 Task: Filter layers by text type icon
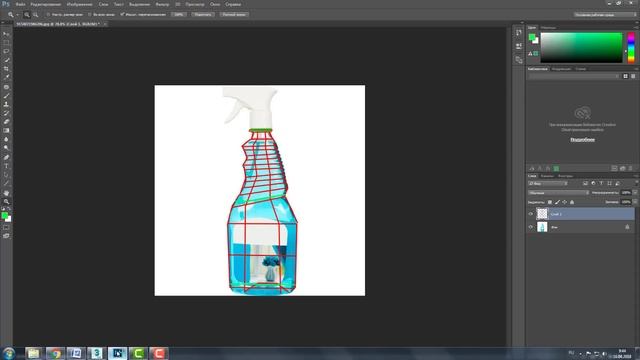[x=601, y=183]
